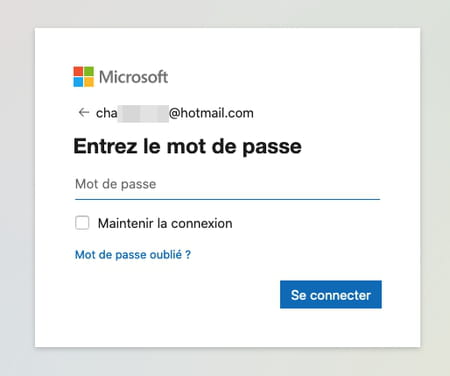This screenshot has width=450, height=376.
Task: Click the back arrow beside the email
Action: click(x=84, y=113)
